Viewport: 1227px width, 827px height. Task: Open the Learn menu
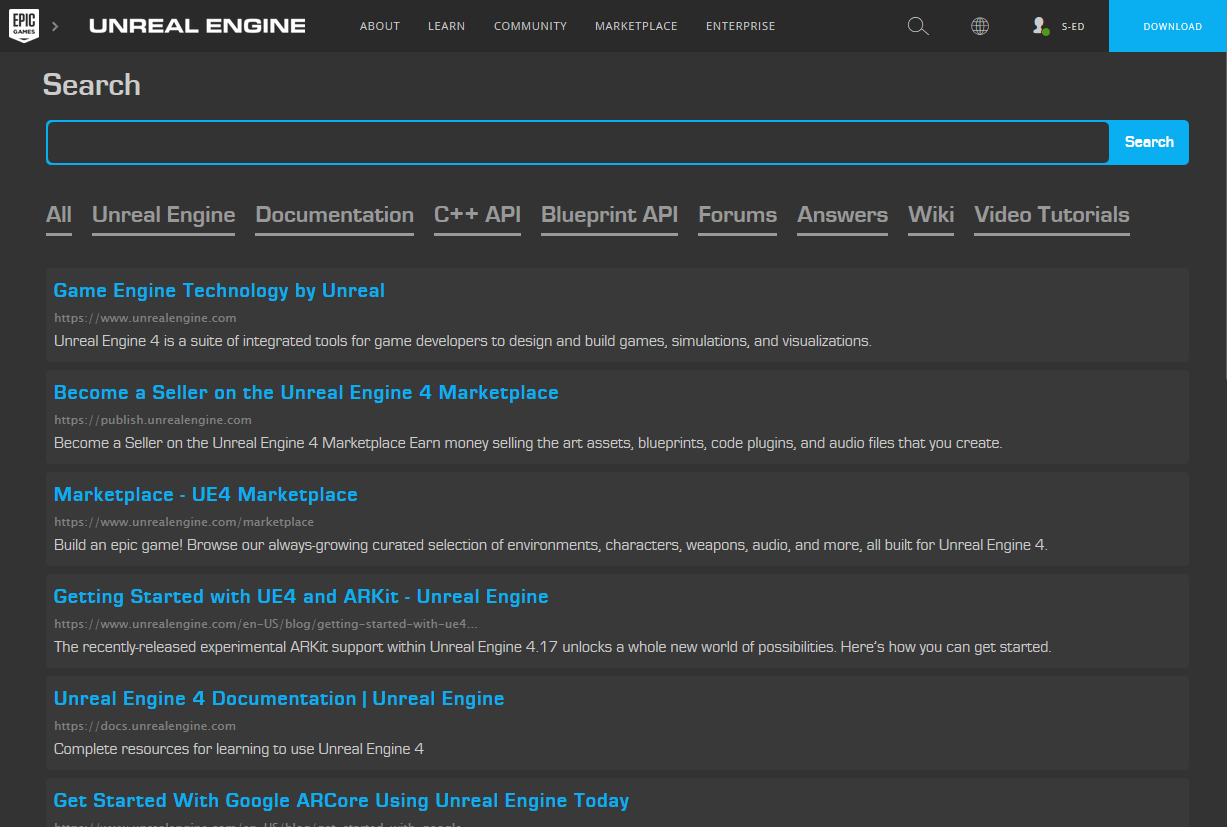tap(446, 26)
